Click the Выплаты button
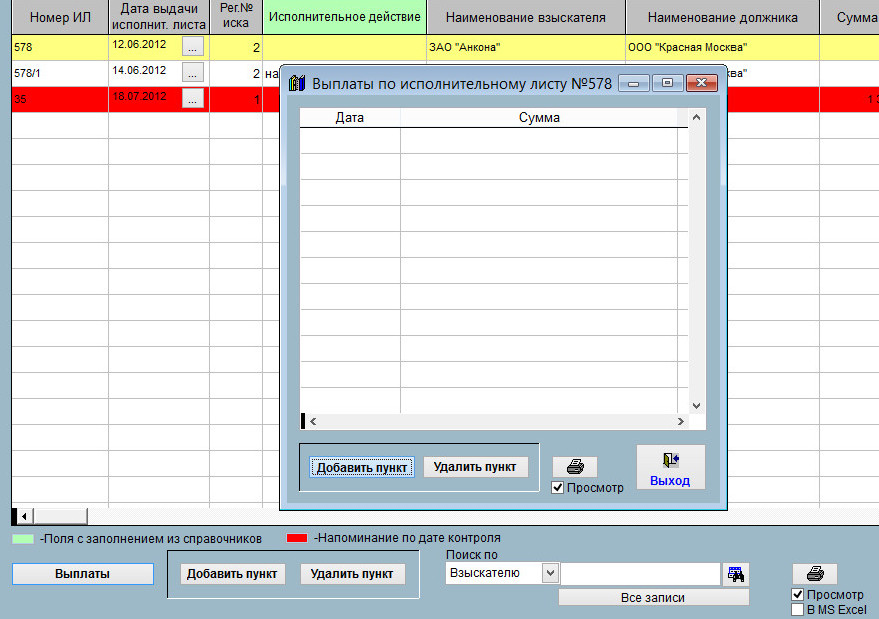 [x=82, y=574]
